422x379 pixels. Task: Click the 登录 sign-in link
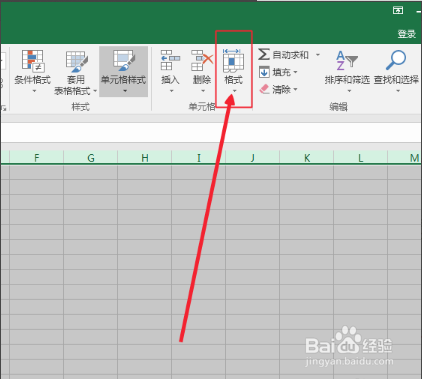pos(407,34)
